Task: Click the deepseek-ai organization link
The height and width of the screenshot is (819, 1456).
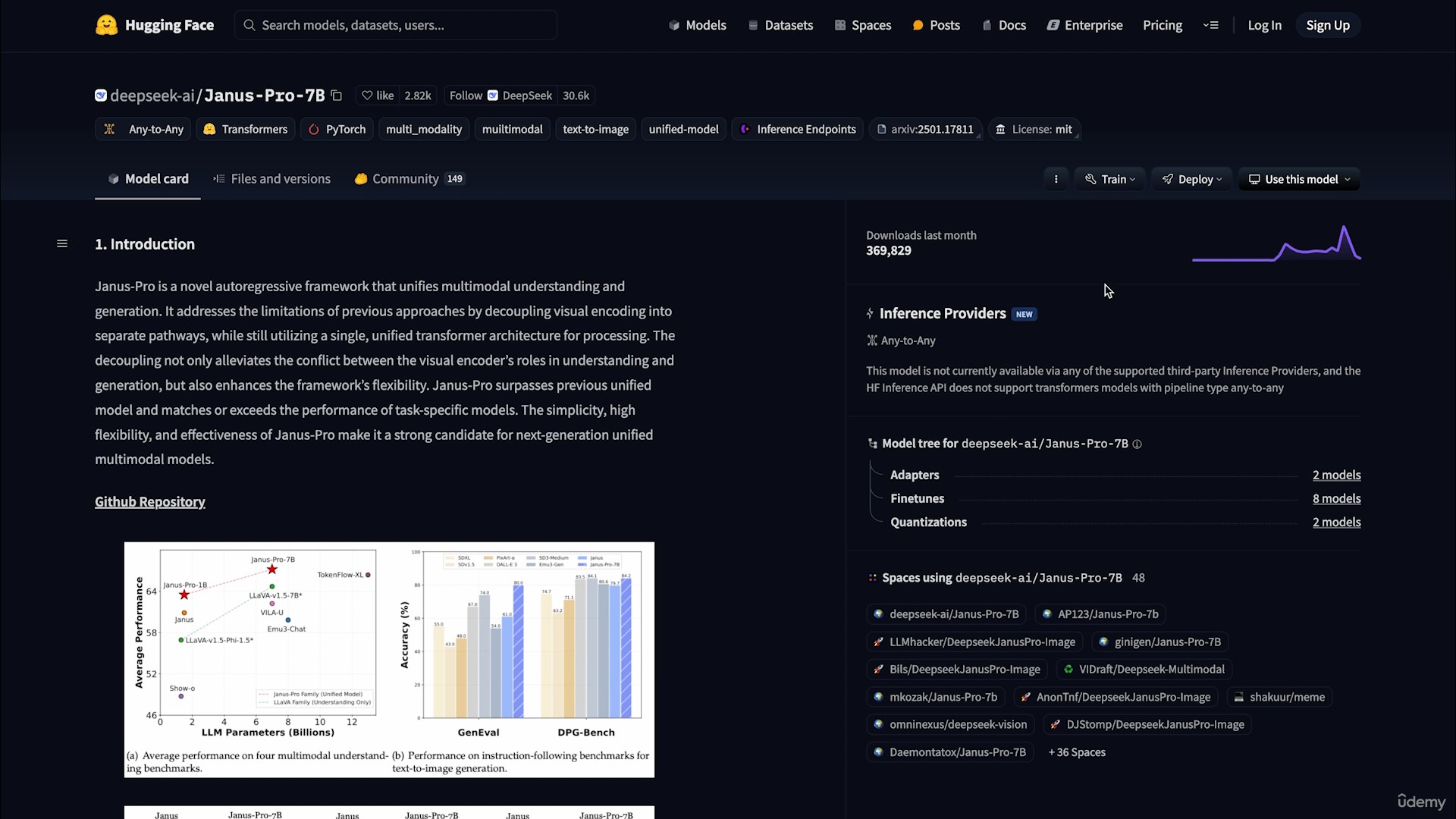Action: click(152, 96)
